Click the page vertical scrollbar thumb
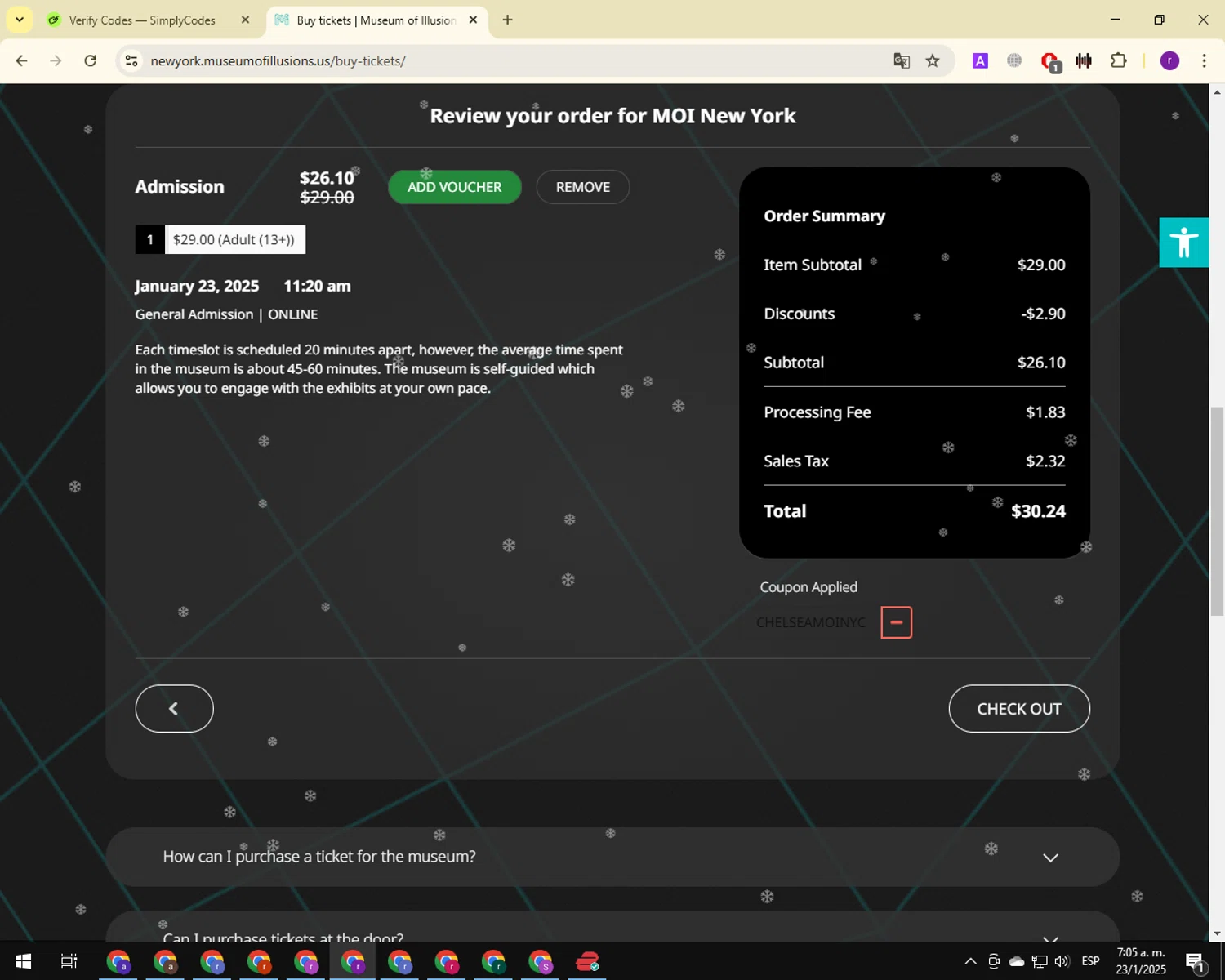Screen dimensions: 1225x980 click(x=1217, y=510)
